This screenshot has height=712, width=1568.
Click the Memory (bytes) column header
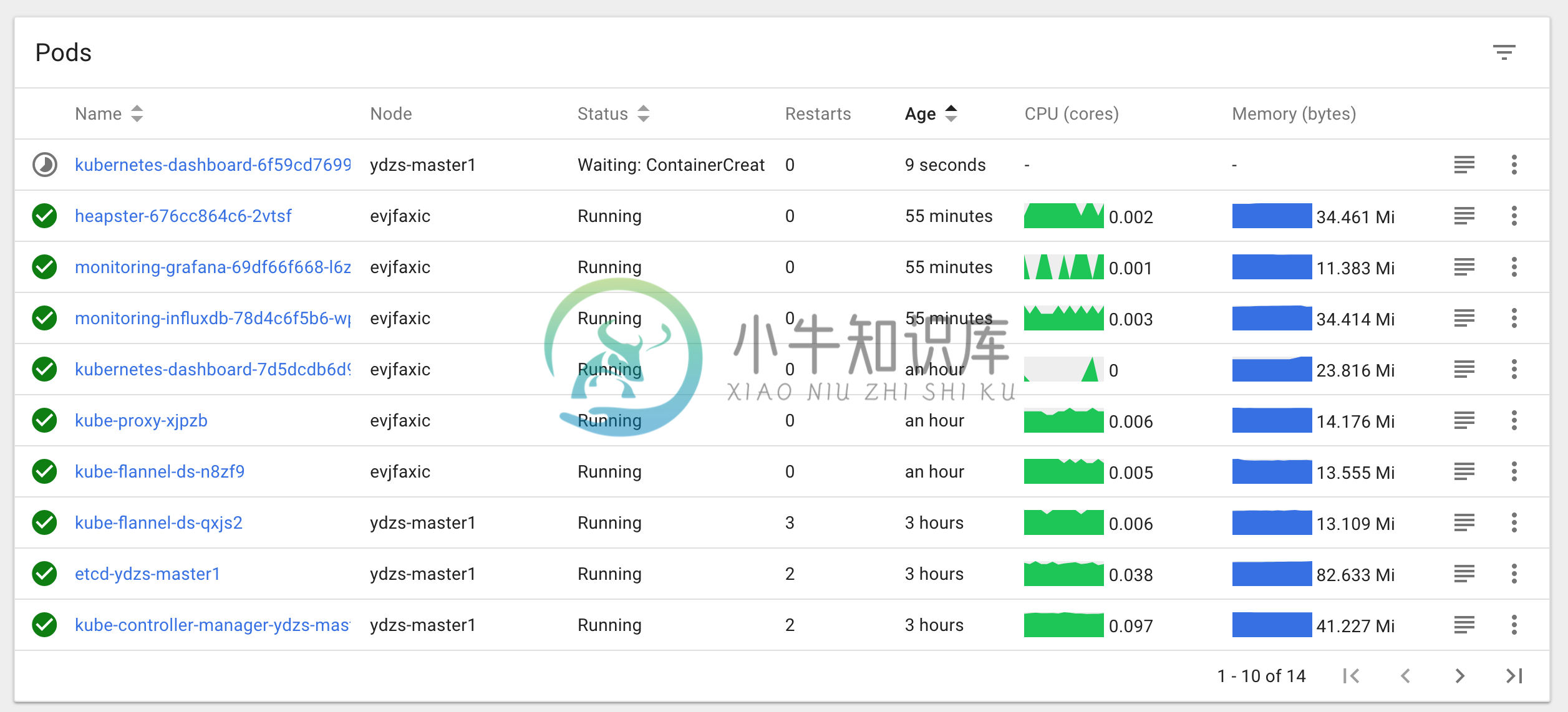[x=1294, y=113]
